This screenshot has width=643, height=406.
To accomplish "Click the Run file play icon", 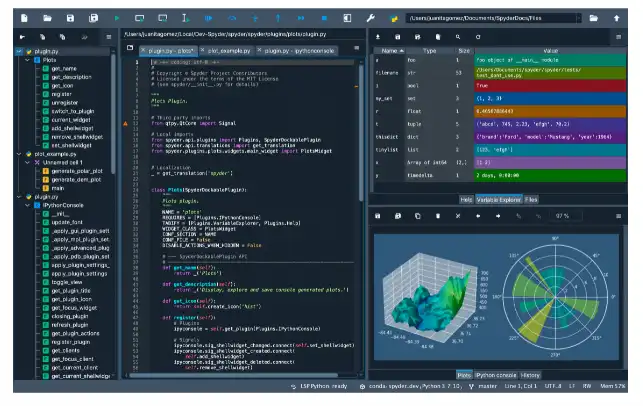I will tap(116, 18).
